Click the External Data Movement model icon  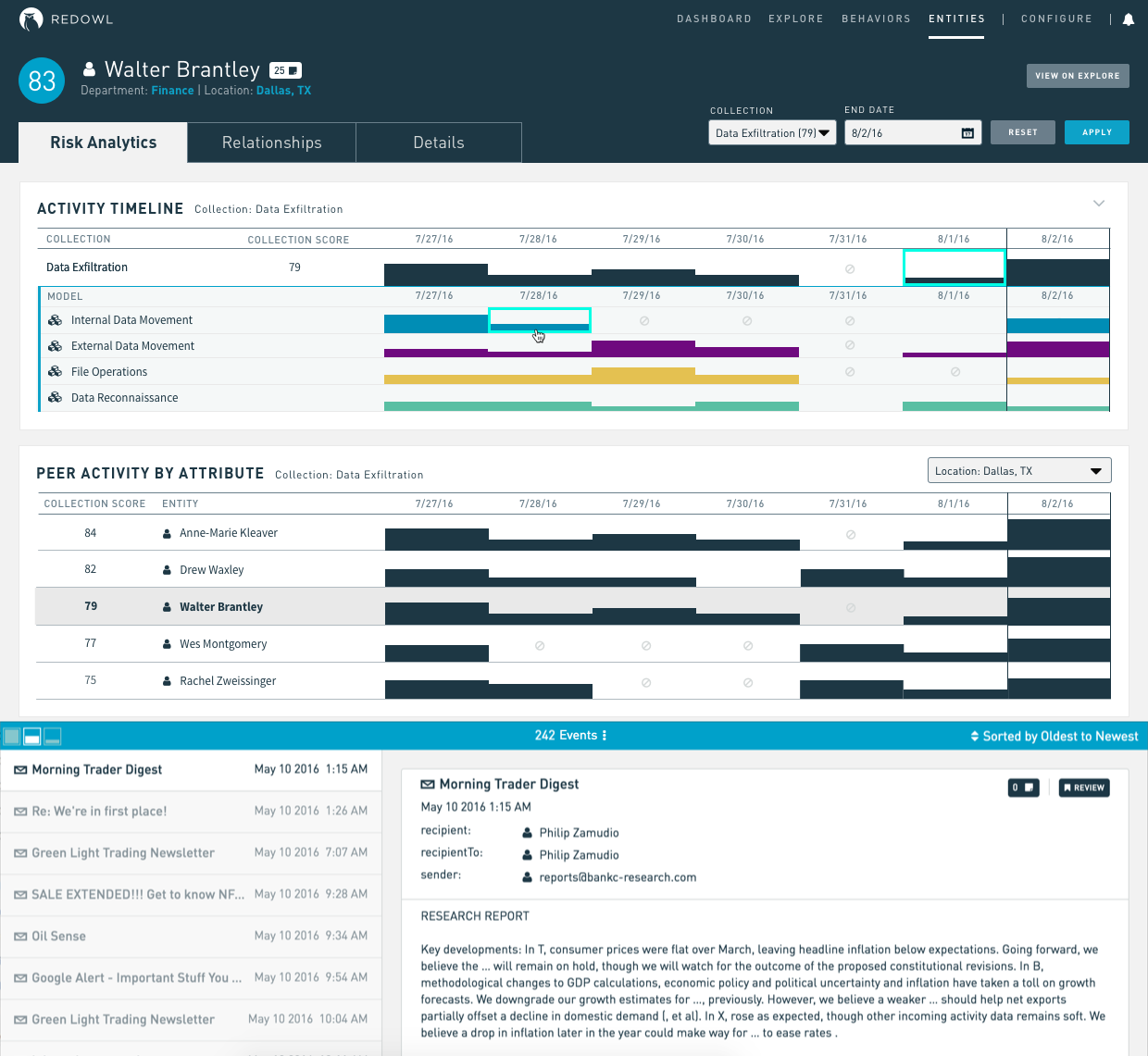(55, 346)
